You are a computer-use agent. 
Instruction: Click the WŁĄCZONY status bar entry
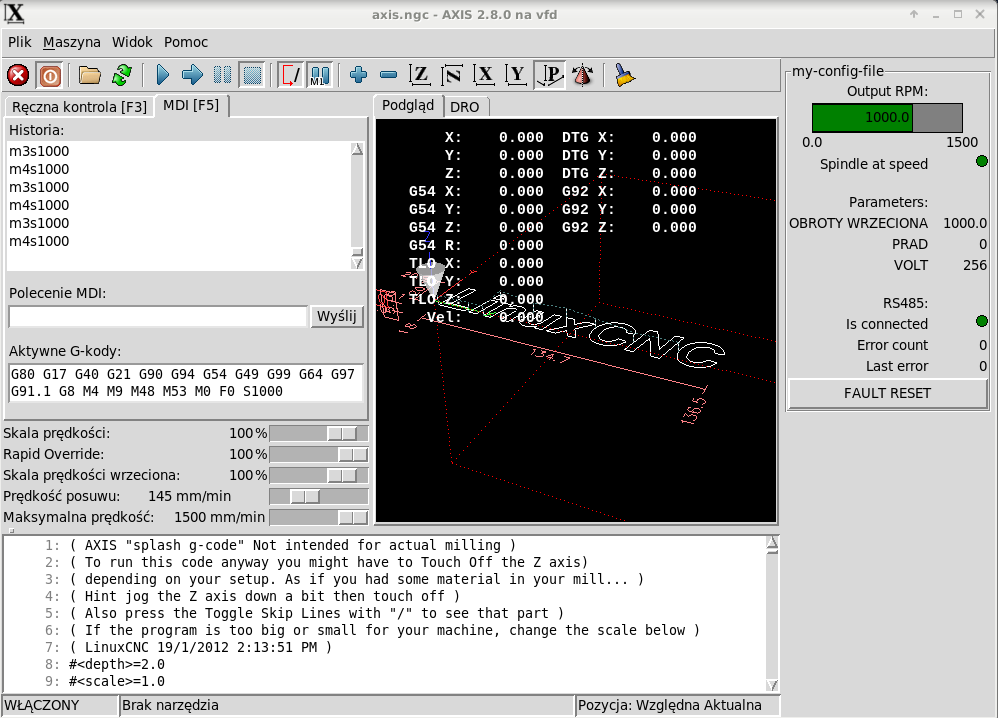click(60, 705)
